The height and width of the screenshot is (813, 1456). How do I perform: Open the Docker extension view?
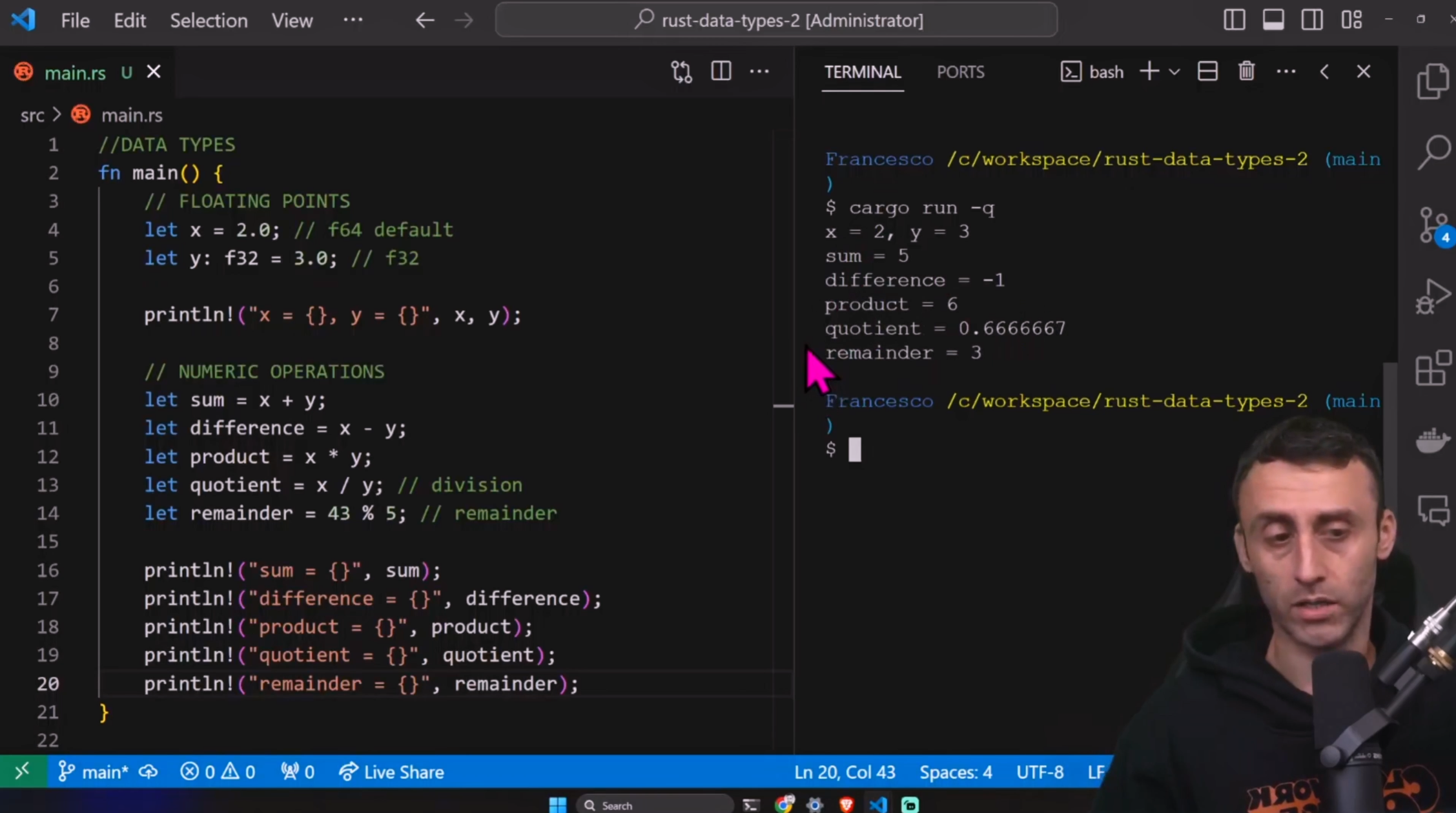[x=1433, y=439]
